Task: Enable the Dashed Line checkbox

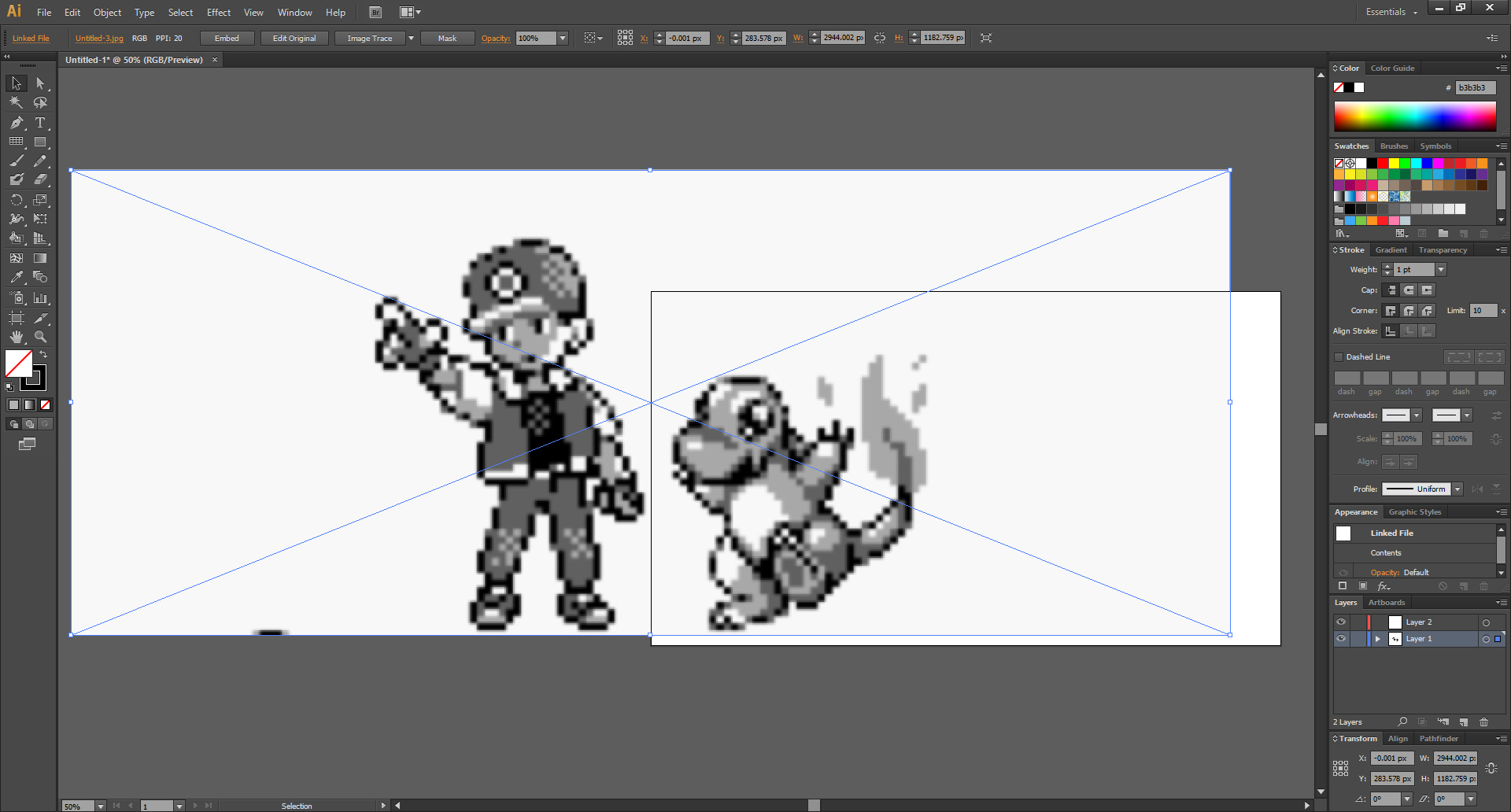Action: [1339, 357]
